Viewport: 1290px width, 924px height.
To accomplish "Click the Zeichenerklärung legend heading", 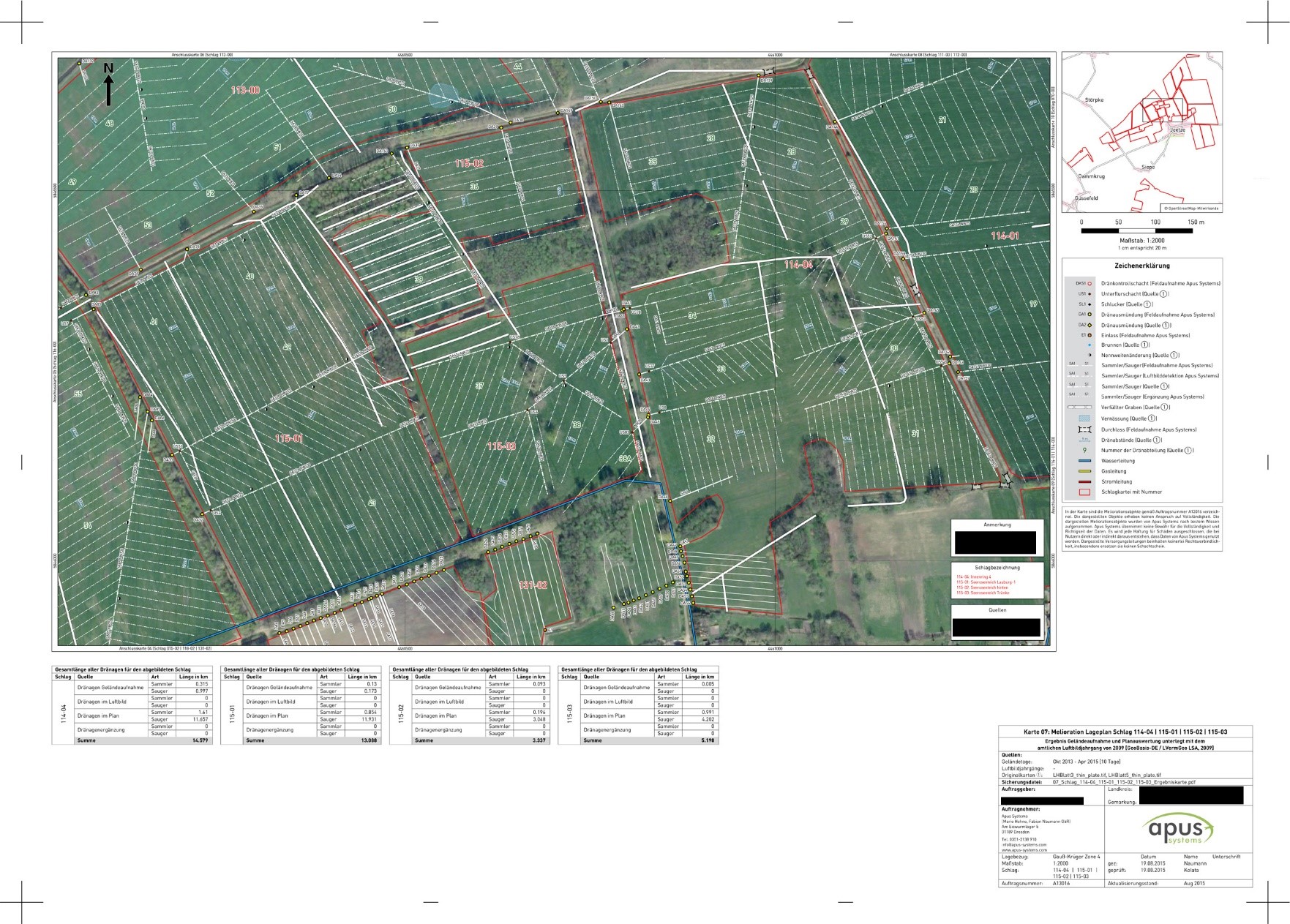I will point(1142,266).
